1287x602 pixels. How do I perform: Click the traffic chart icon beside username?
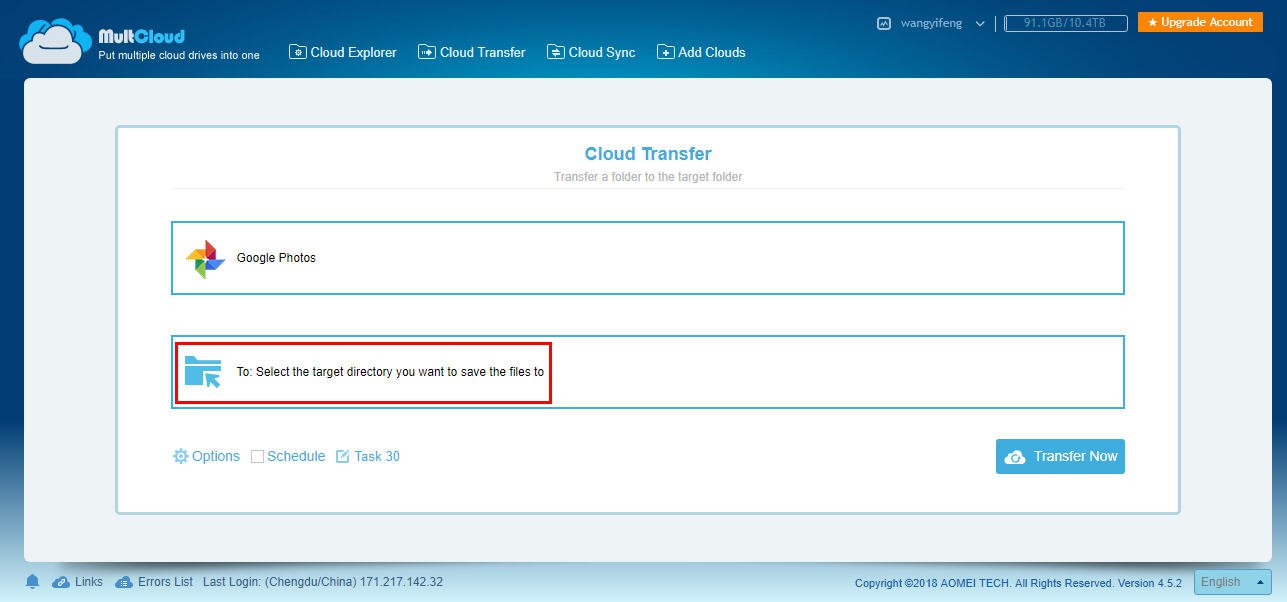tap(884, 23)
